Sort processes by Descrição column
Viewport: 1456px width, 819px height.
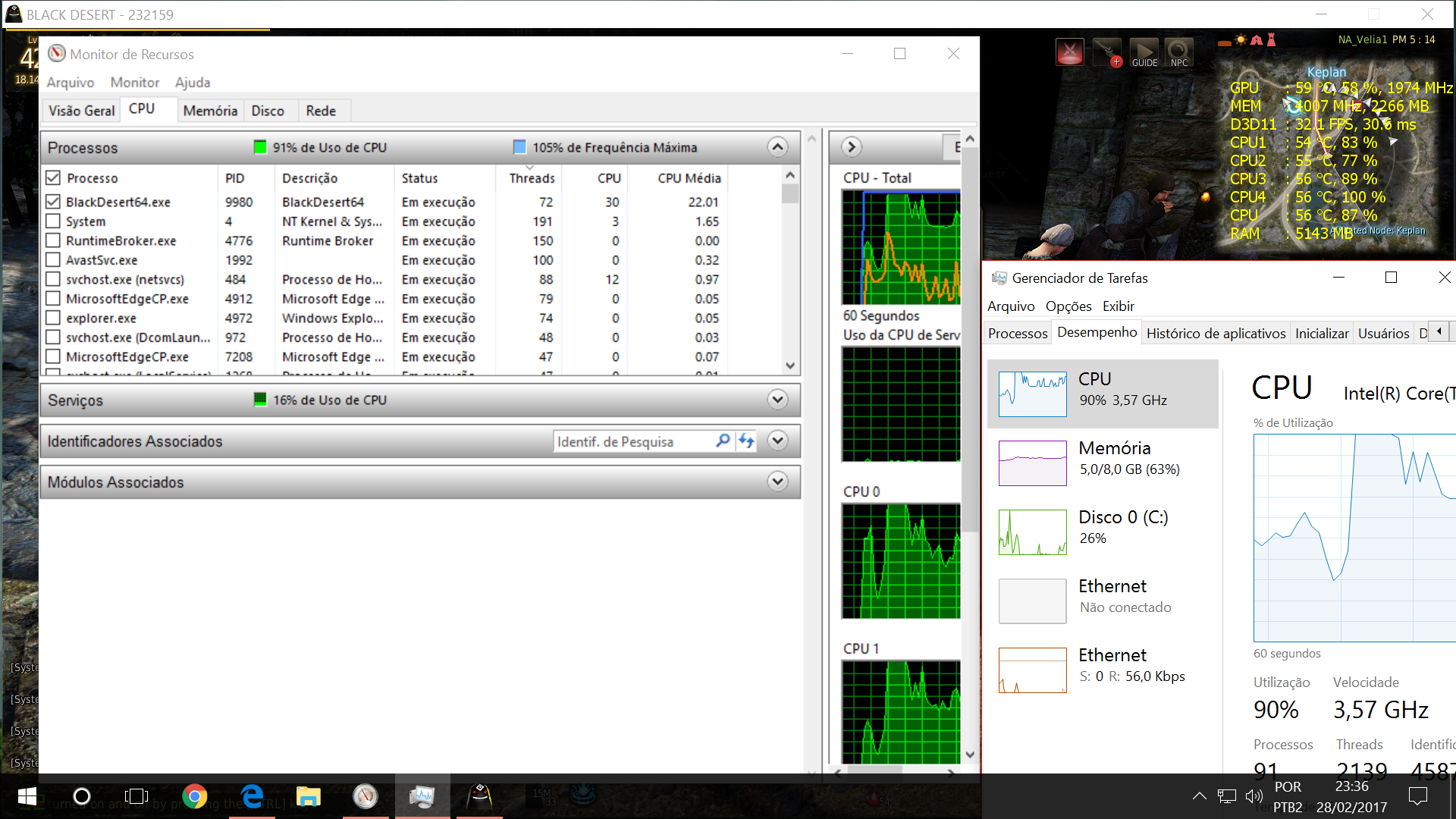point(309,178)
